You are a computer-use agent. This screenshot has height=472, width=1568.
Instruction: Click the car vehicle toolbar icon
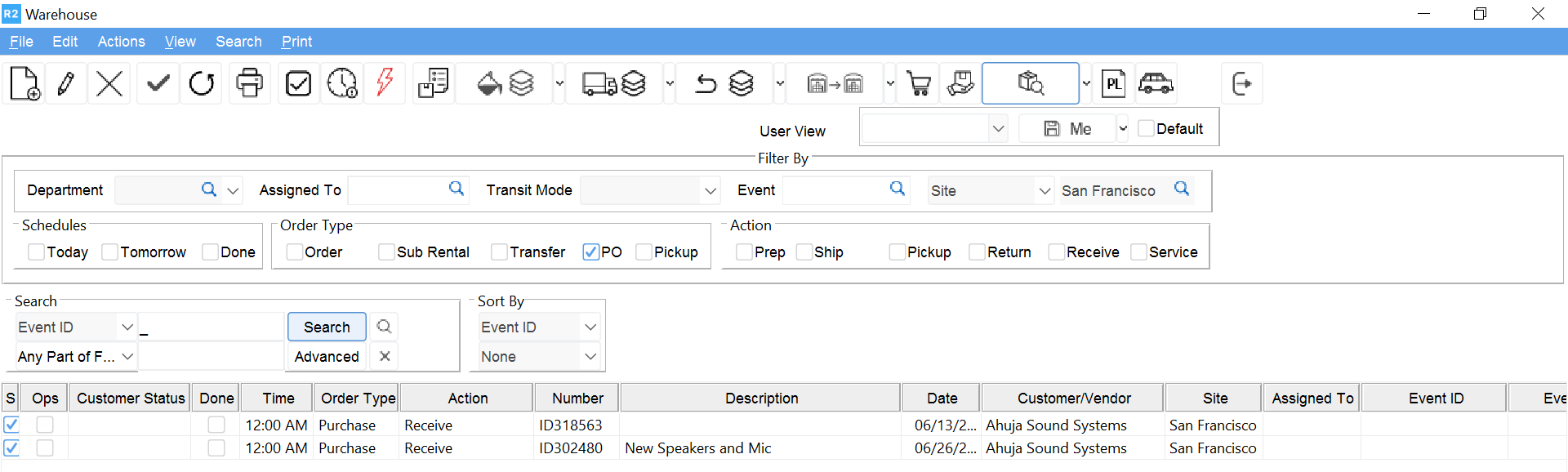coord(1156,83)
